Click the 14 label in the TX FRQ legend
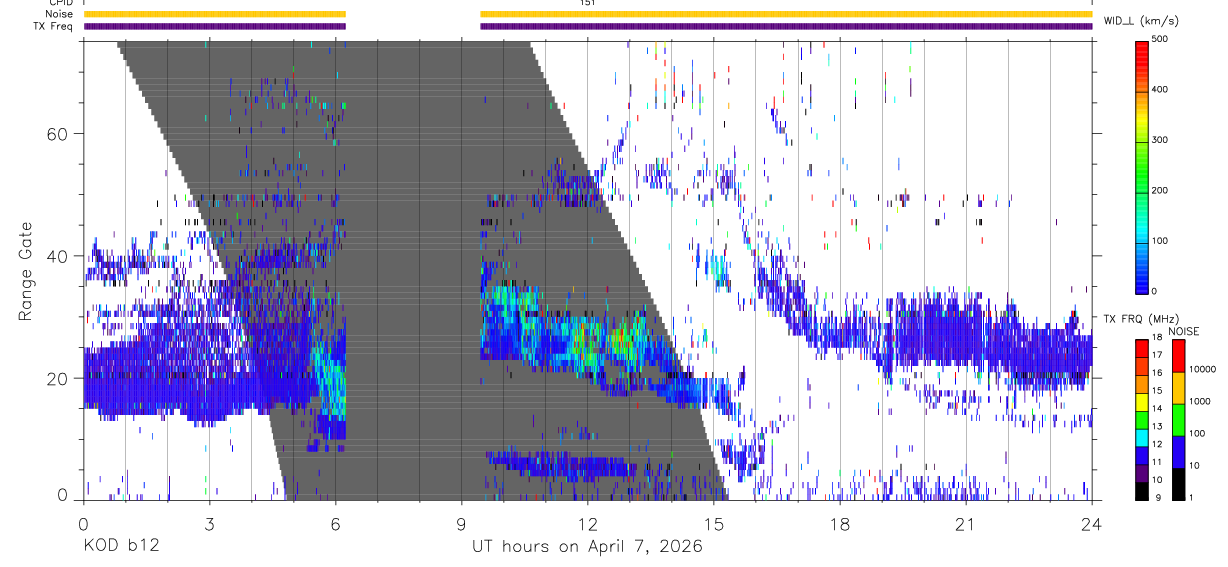Viewport: 1228px width, 567px height. pyautogui.click(x=1157, y=410)
